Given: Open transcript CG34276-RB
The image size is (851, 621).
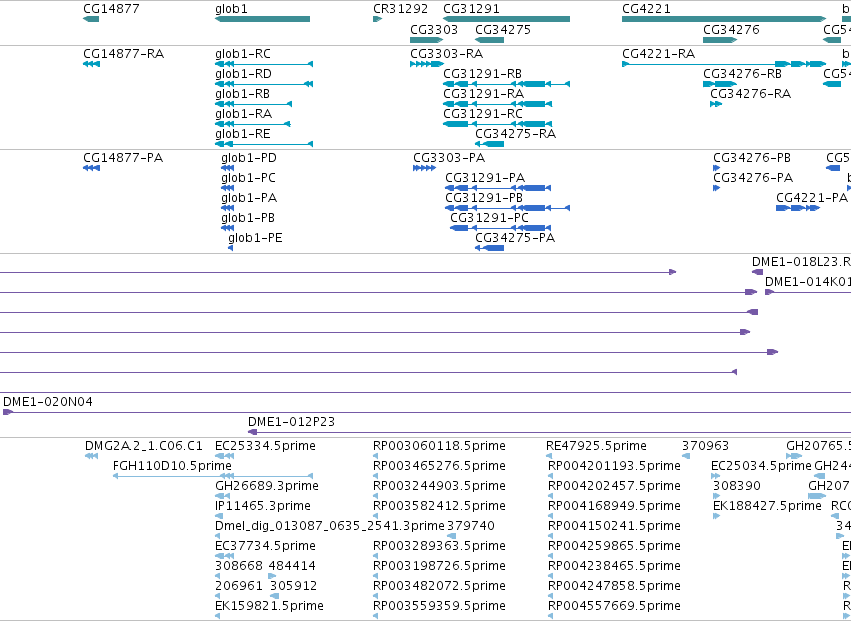Looking at the screenshot, I should click(720, 84).
